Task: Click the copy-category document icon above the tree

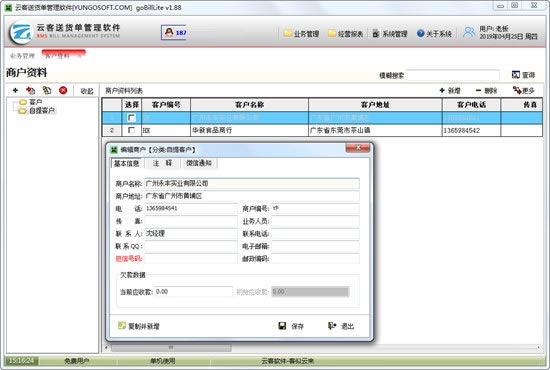Action: pos(47,90)
